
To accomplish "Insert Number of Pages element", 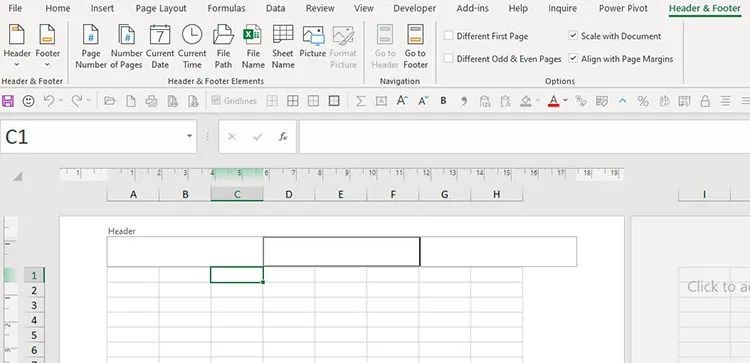I will (x=126, y=47).
